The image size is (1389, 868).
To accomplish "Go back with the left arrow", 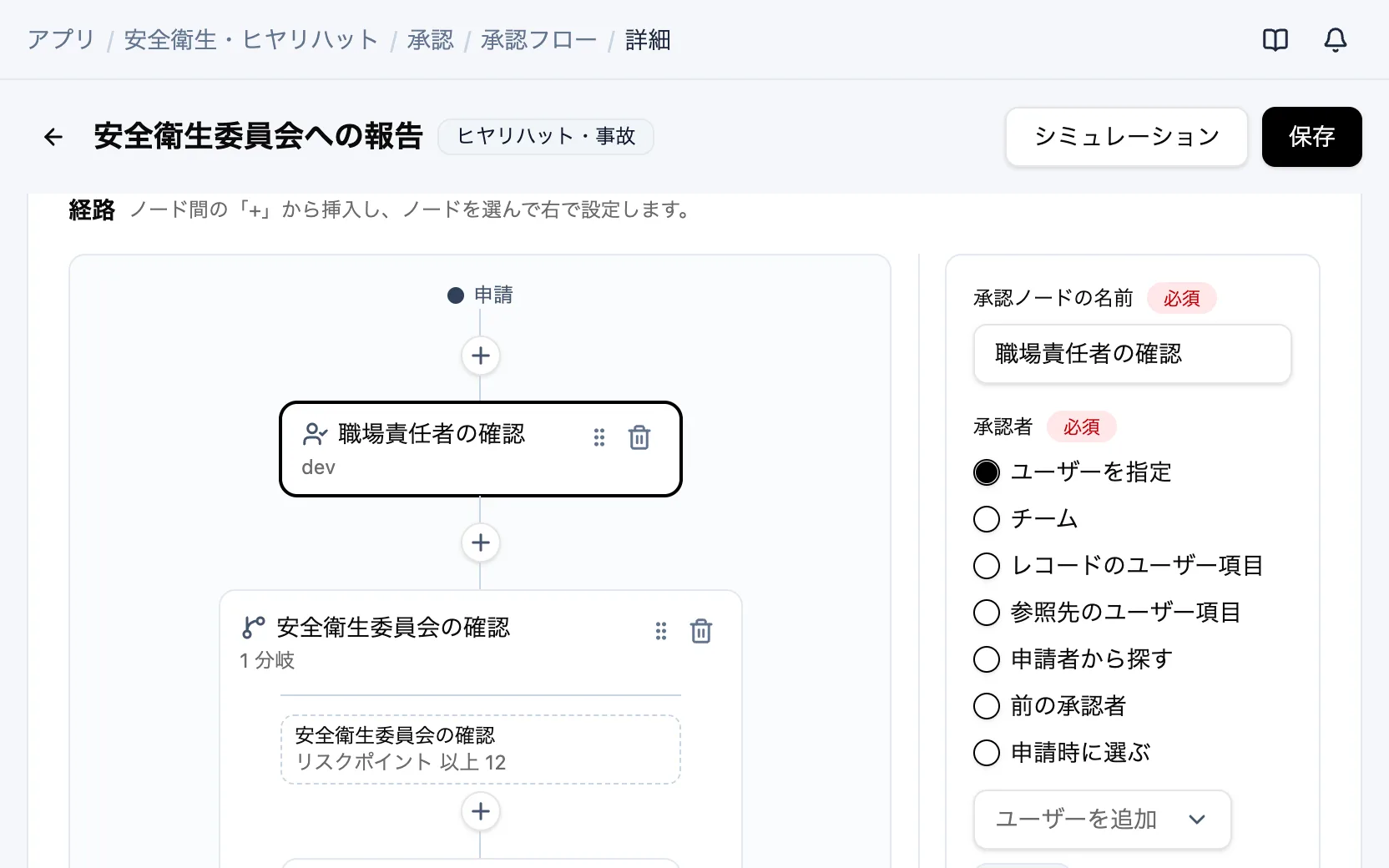I will (53, 137).
